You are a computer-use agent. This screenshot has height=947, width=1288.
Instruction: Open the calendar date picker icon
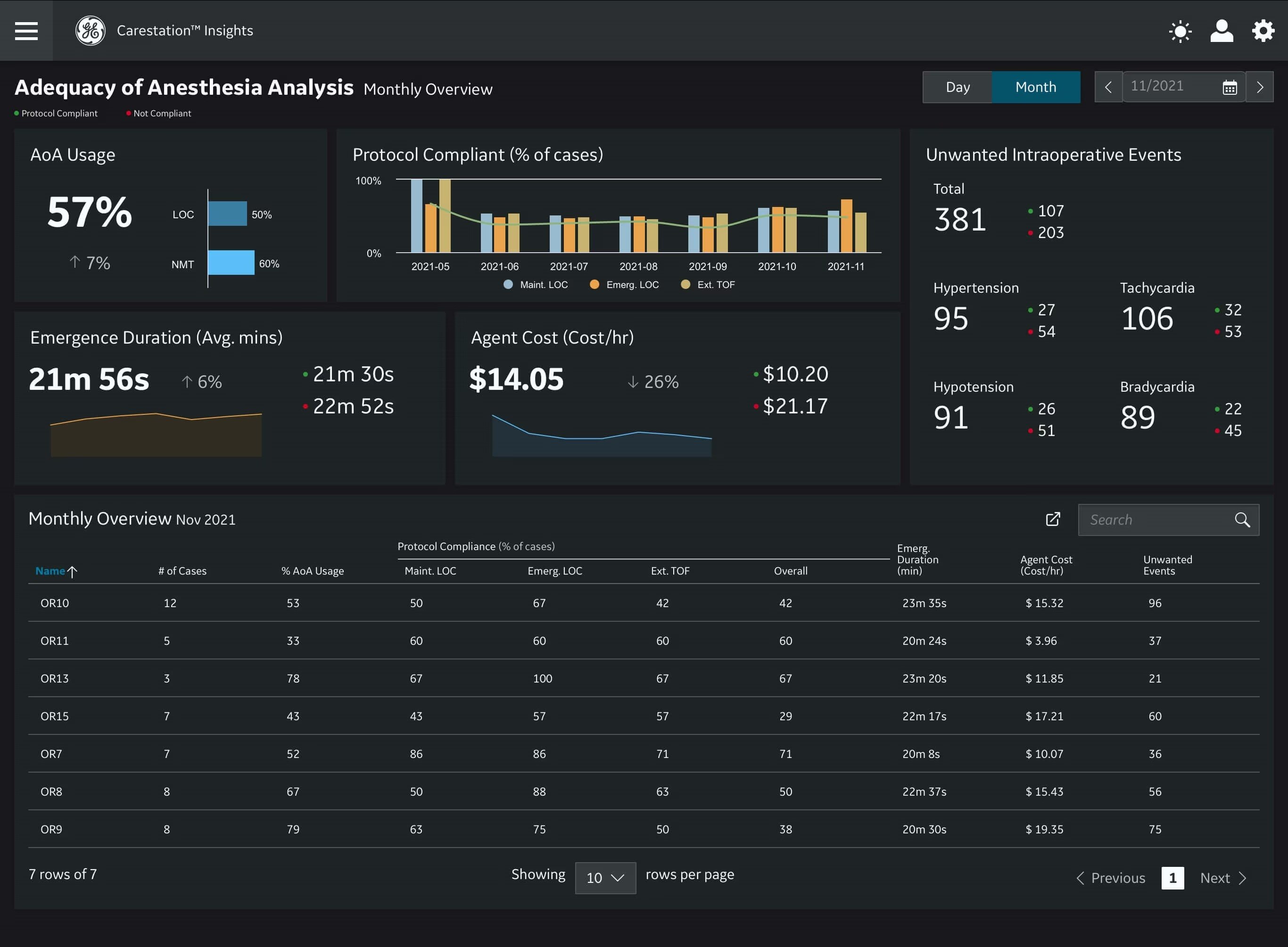[x=1230, y=87]
